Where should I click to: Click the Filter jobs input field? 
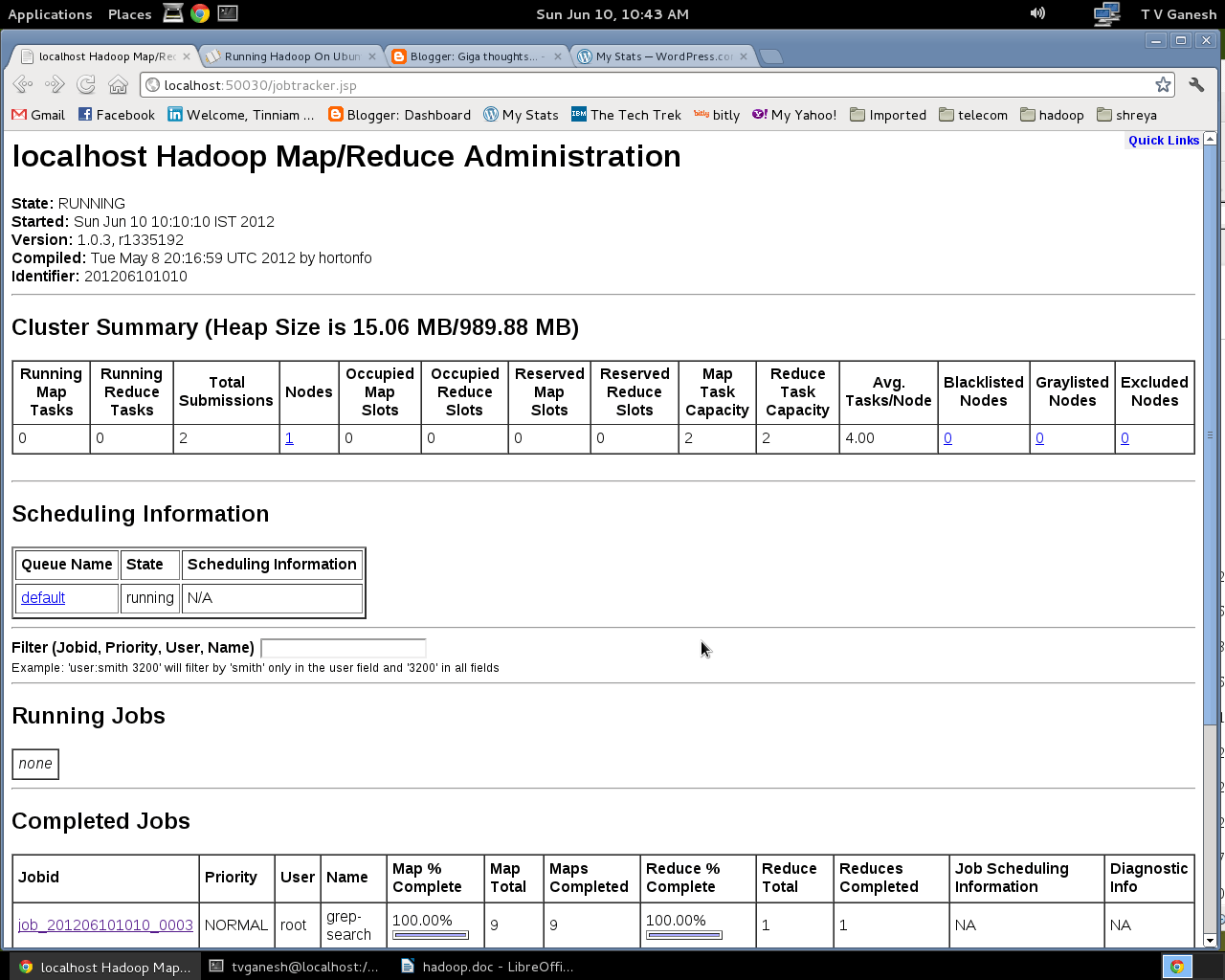coord(344,648)
